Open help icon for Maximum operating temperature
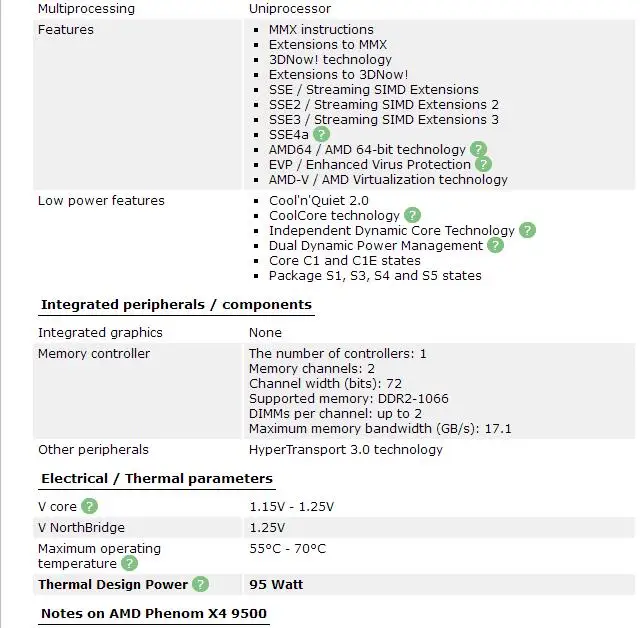 pos(129,564)
